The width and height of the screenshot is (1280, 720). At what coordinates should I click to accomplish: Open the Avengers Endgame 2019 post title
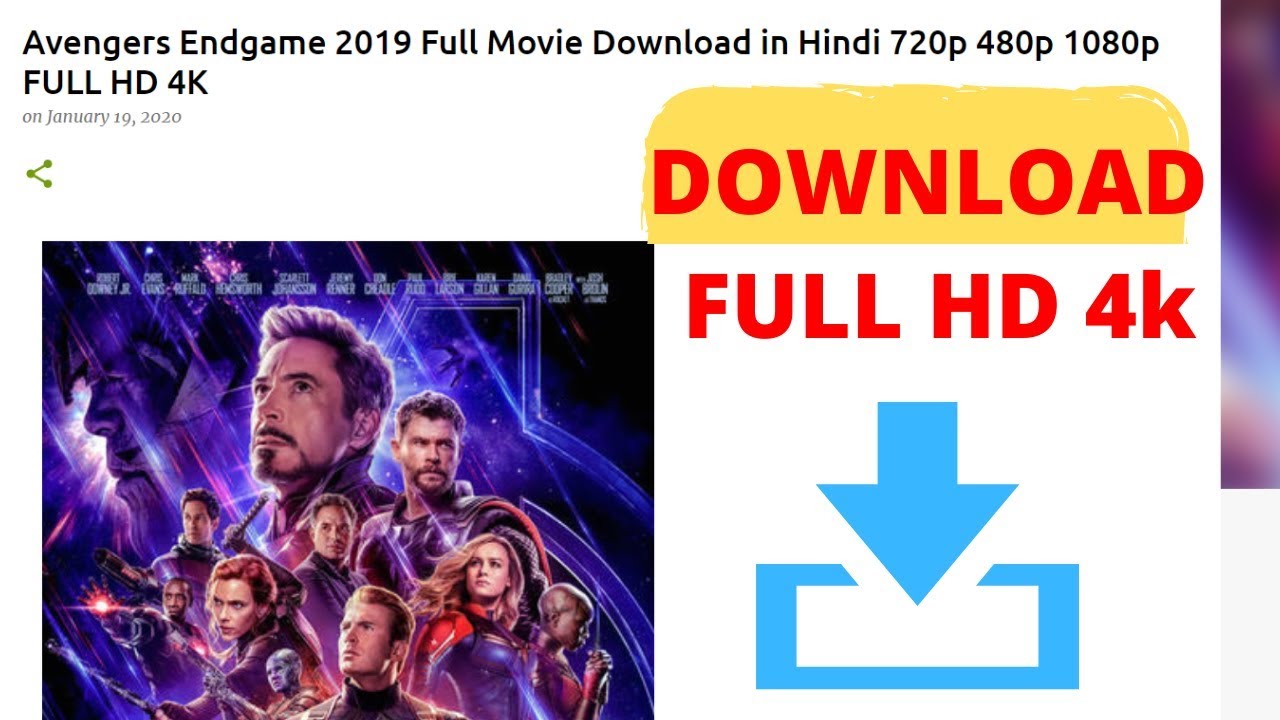pyautogui.click(x=590, y=63)
